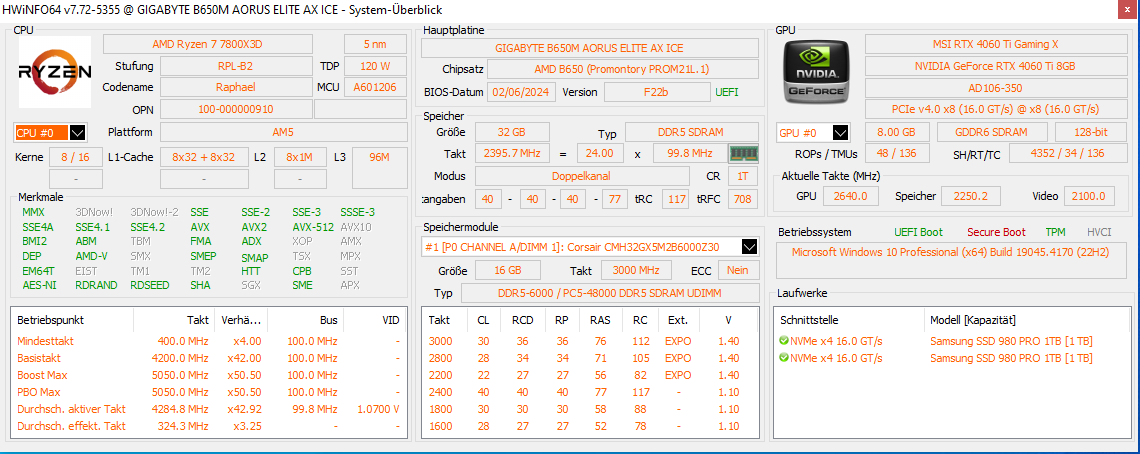Select the 1600 timing row
Screen dimensions: 1140x454
590,426
